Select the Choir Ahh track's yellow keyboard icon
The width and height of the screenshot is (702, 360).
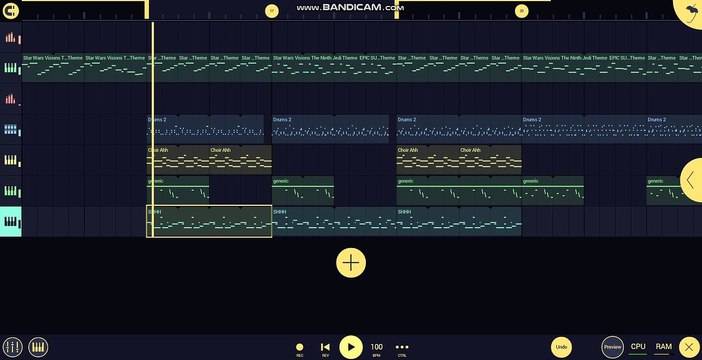click(11, 160)
